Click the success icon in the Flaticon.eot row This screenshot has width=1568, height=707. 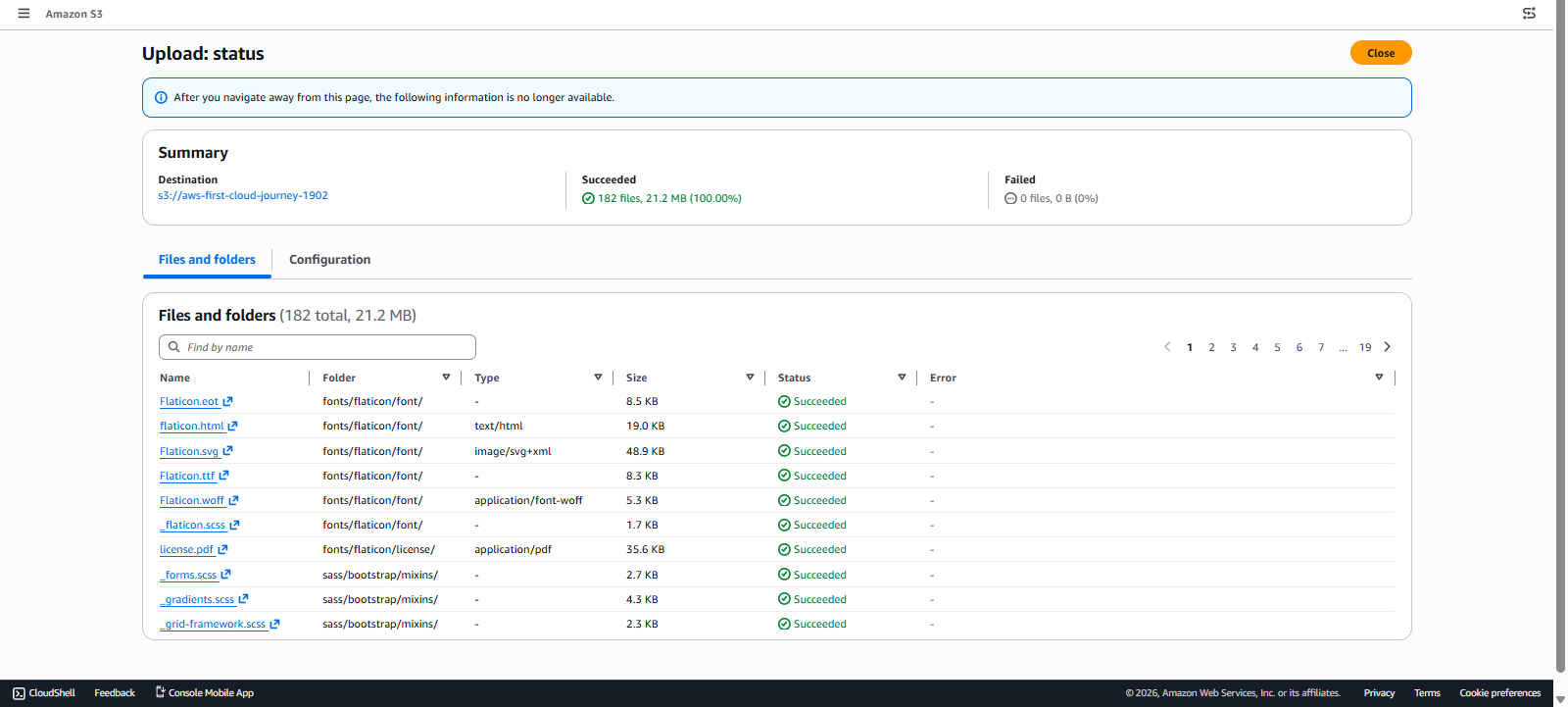(784, 401)
